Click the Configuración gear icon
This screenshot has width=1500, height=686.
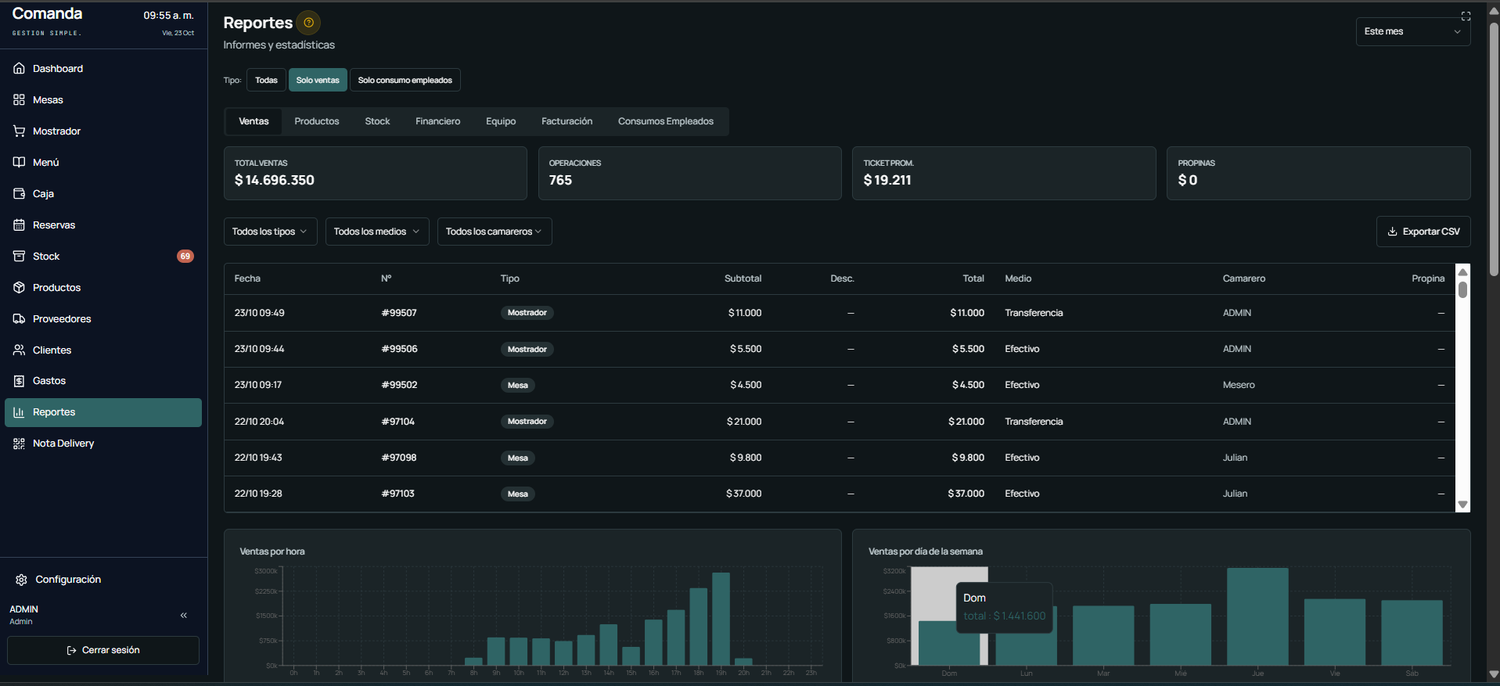(21, 579)
